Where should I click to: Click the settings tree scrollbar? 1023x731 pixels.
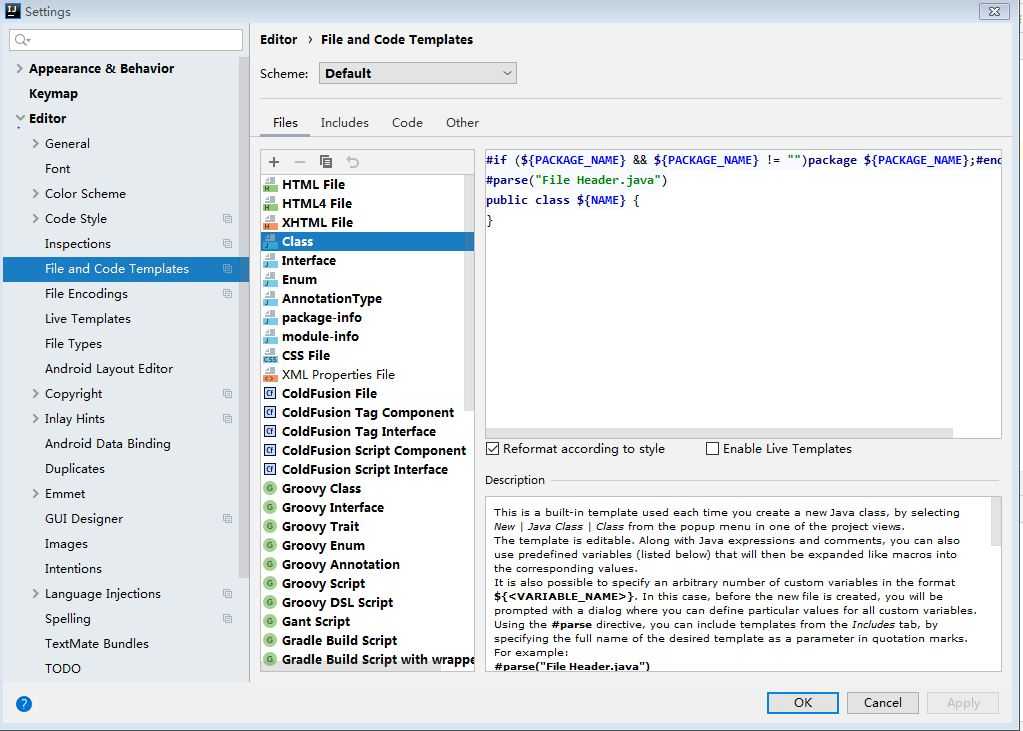tap(243, 317)
